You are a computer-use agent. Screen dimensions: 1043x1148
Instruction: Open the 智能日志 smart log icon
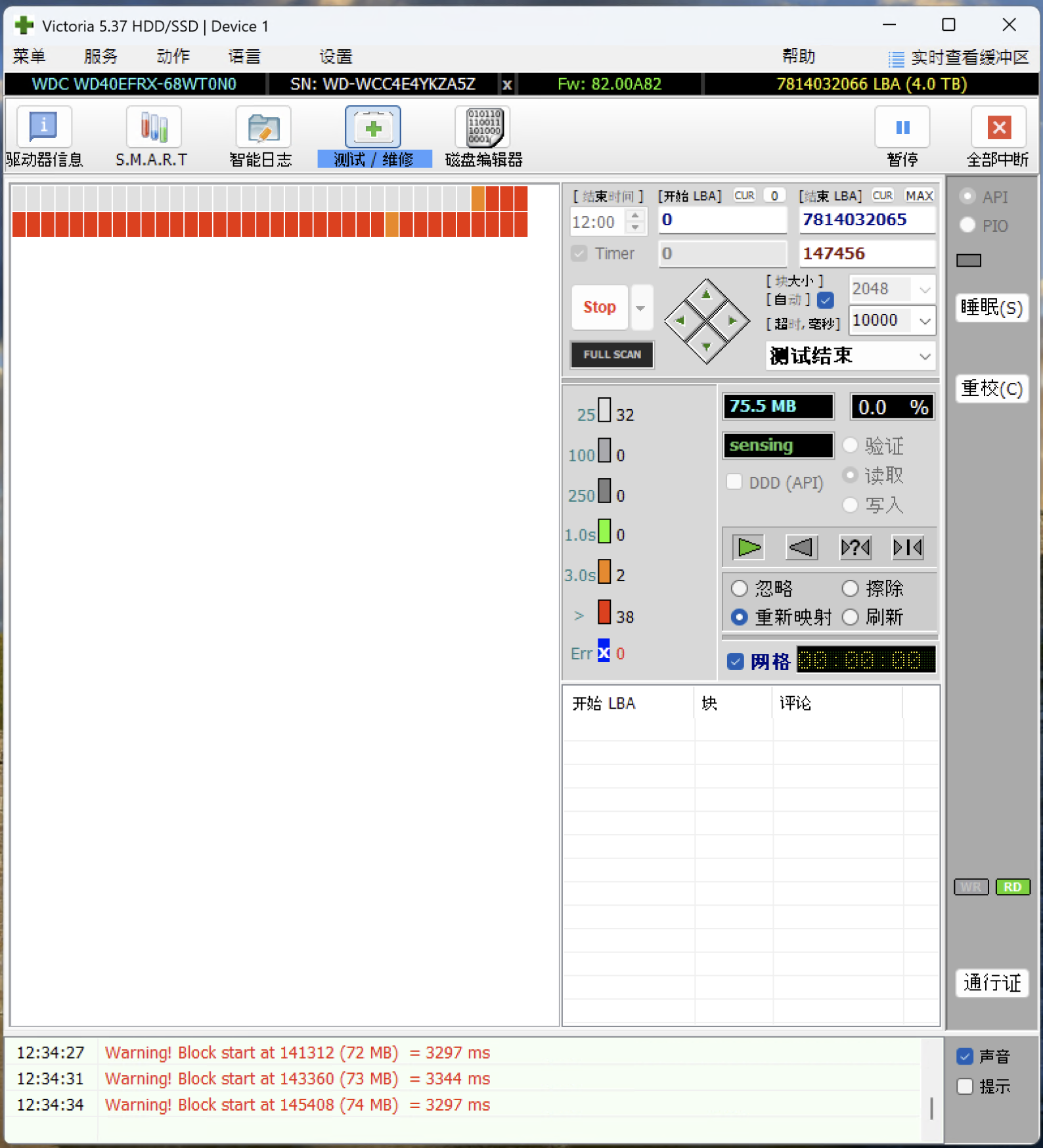point(263,127)
